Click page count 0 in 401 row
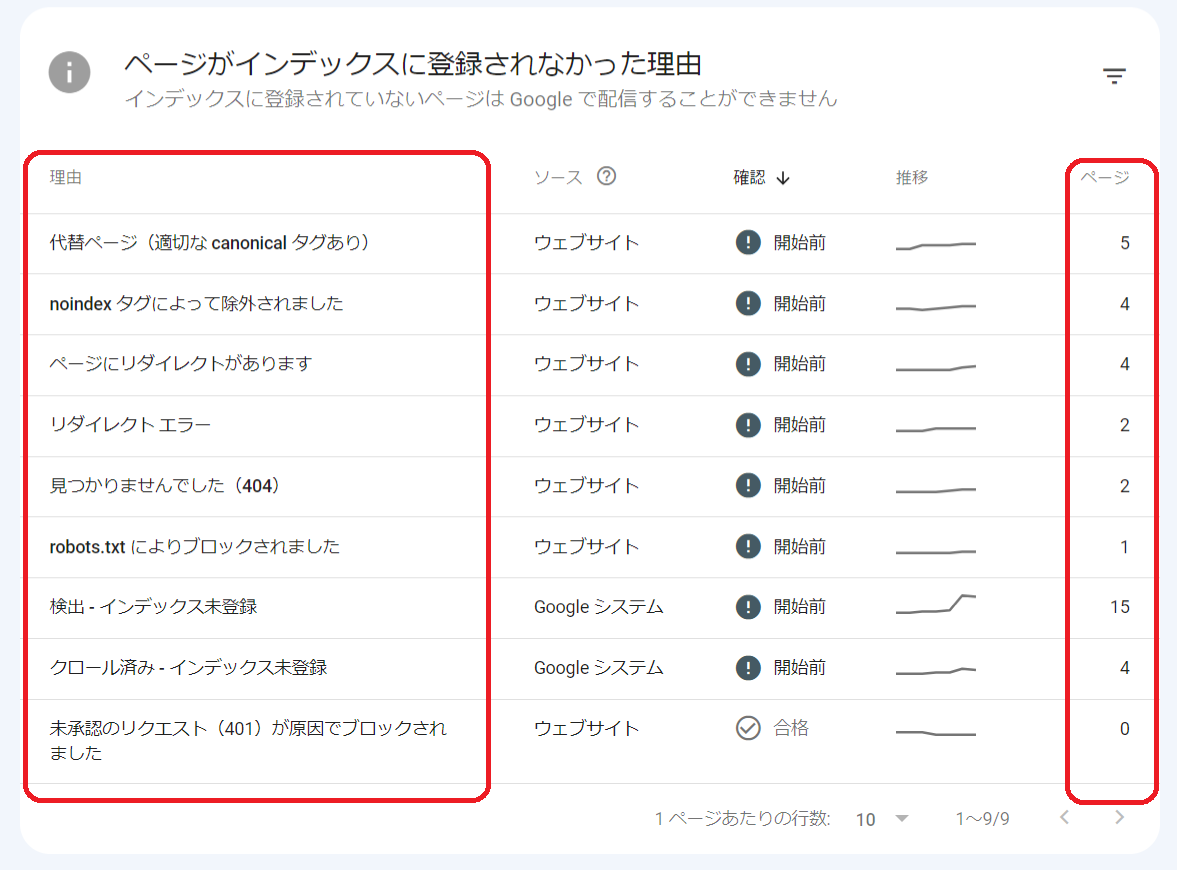Image resolution: width=1177 pixels, height=870 pixels. pyautogui.click(x=1124, y=728)
